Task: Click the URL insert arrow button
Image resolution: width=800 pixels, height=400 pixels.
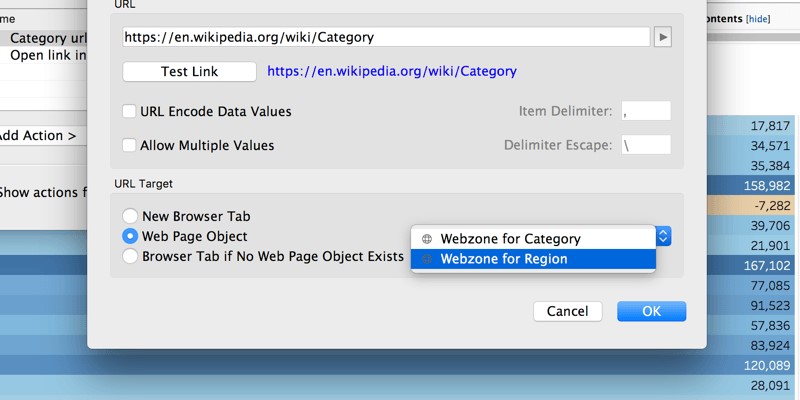Action: pyautogui.click(x=663, y=37)
